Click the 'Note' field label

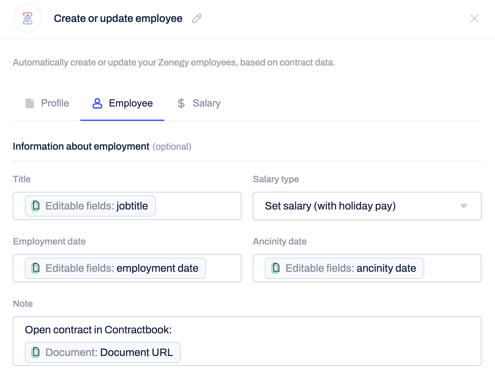pos(23,304)
